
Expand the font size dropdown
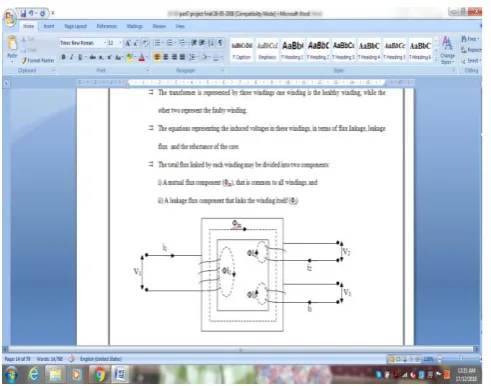click(120, 43)
